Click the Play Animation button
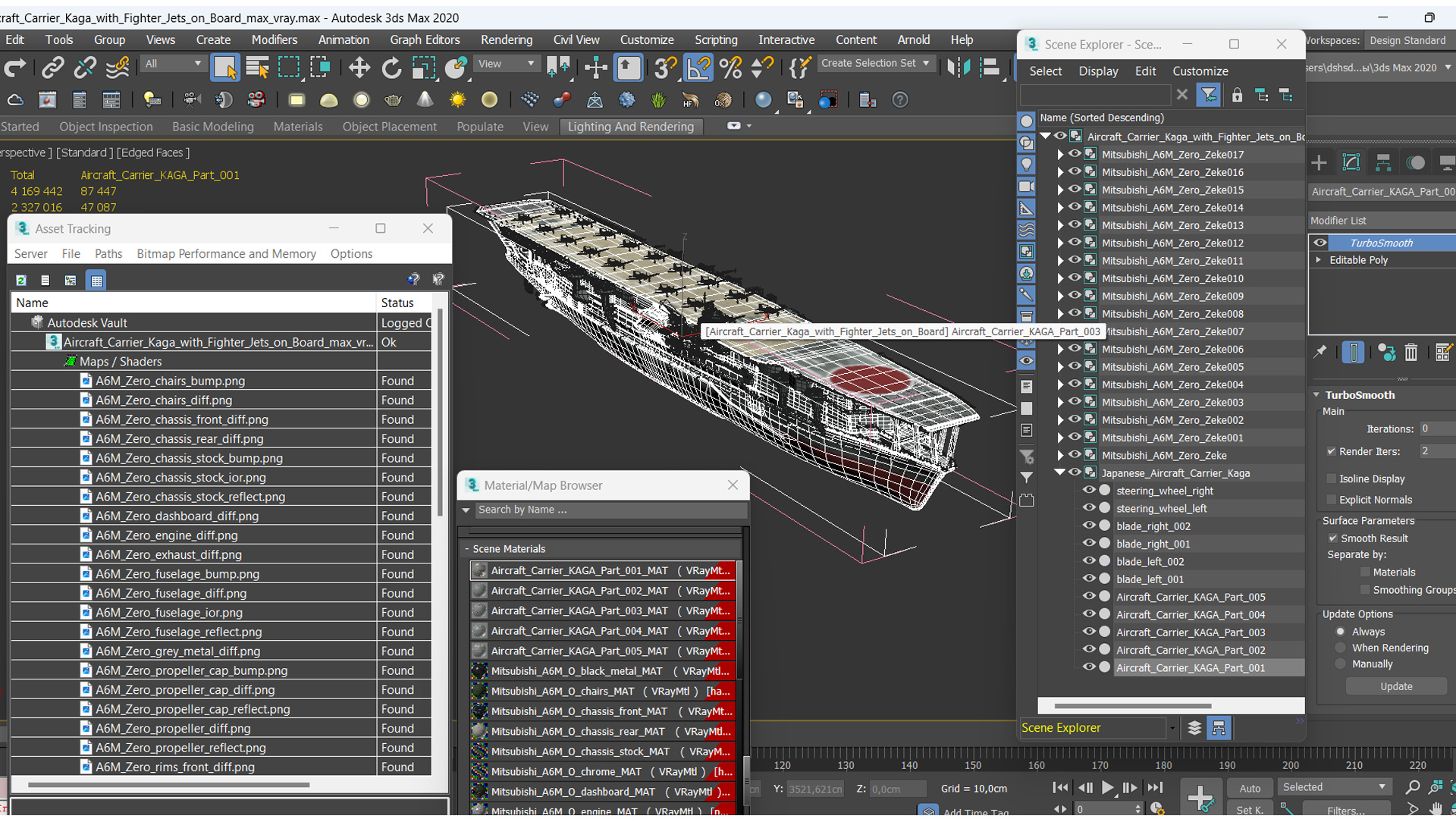The width and height of the screenshot is (1456, 819). tap(1107, 788)
